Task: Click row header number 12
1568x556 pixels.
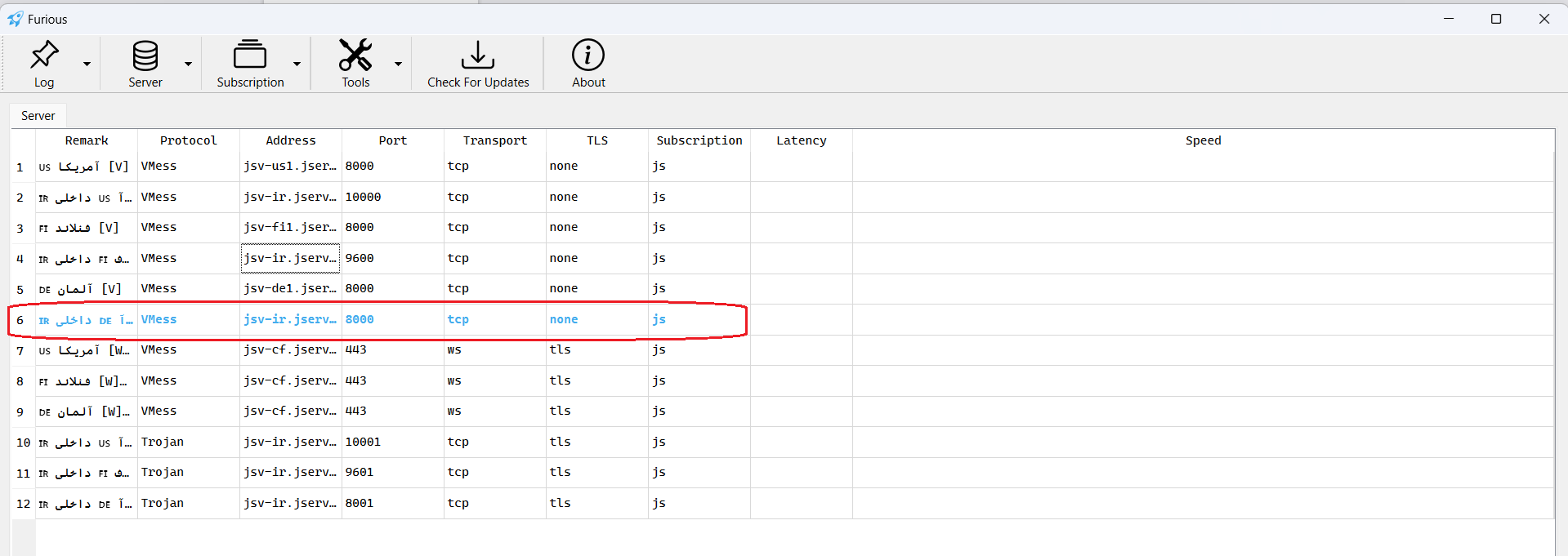Action: [23, 504]
